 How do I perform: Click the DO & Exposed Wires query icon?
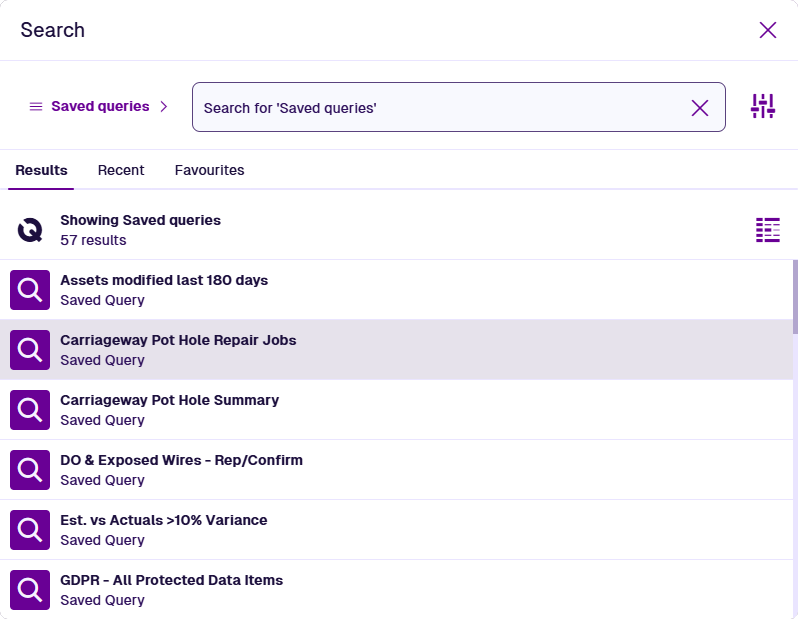pyautogui.click(x=30, y=470)
